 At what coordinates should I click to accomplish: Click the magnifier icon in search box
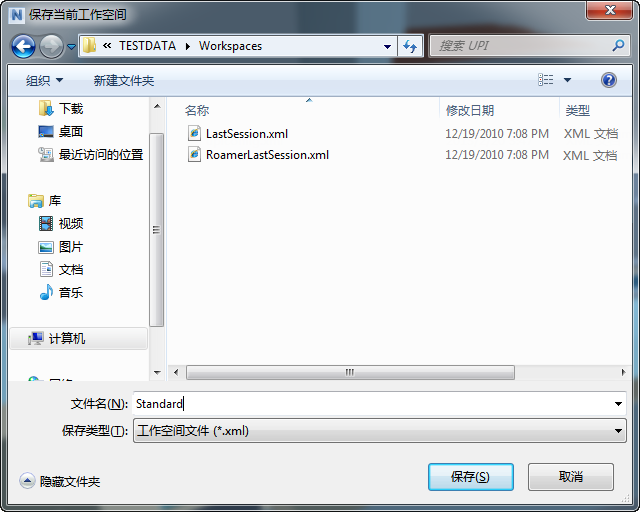[x=618, y=45]
